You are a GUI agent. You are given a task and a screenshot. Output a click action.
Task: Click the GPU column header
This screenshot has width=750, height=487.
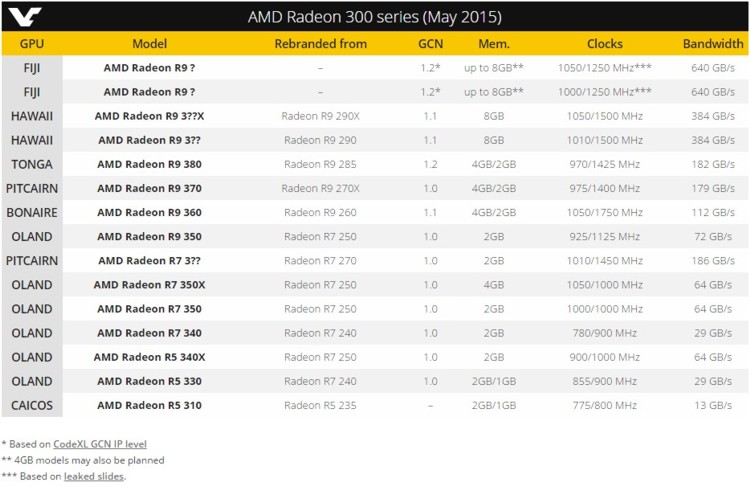[x=32, y=44]
